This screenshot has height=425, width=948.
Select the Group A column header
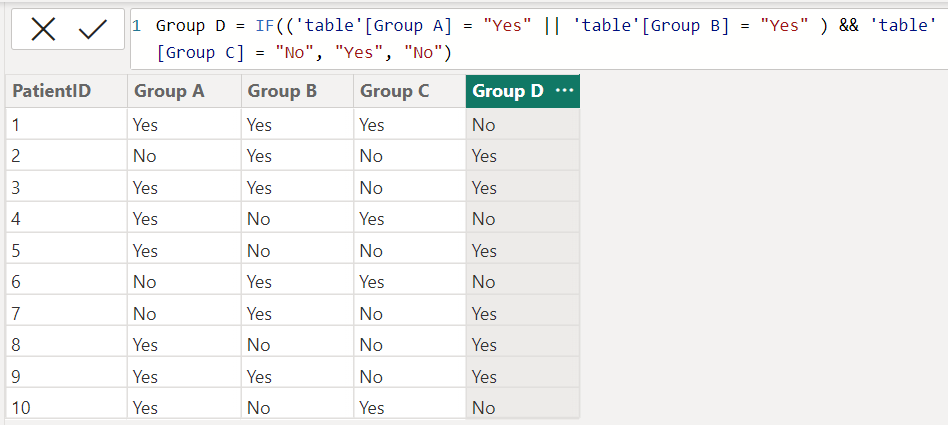click(x=184, y=91)
